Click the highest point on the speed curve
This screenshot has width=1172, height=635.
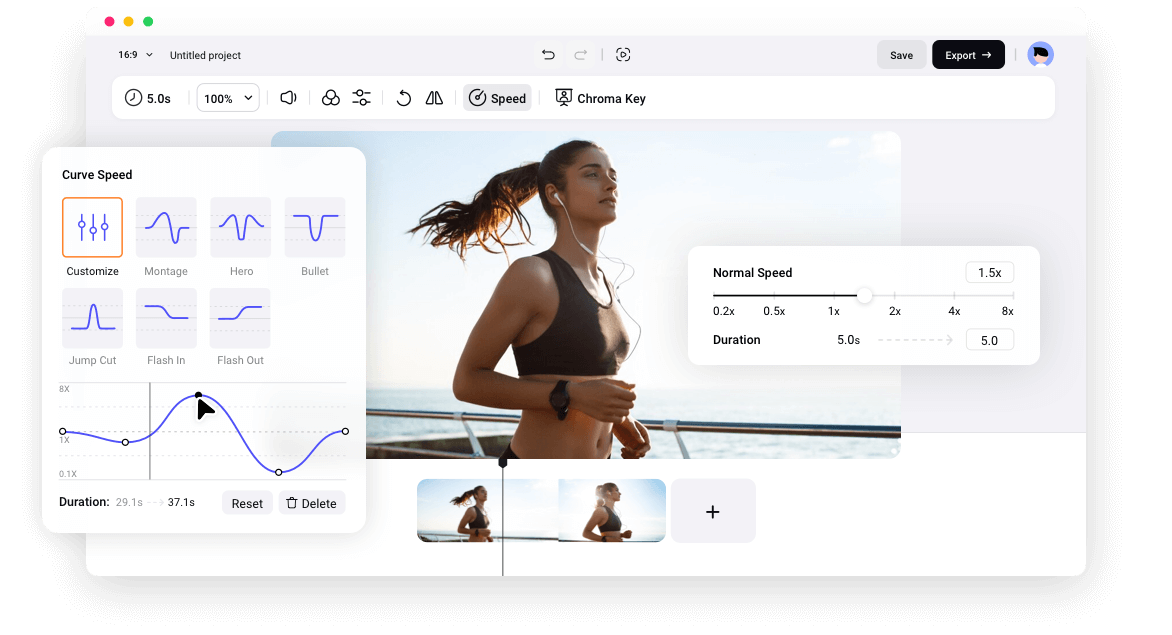click(x=198, y=394)
